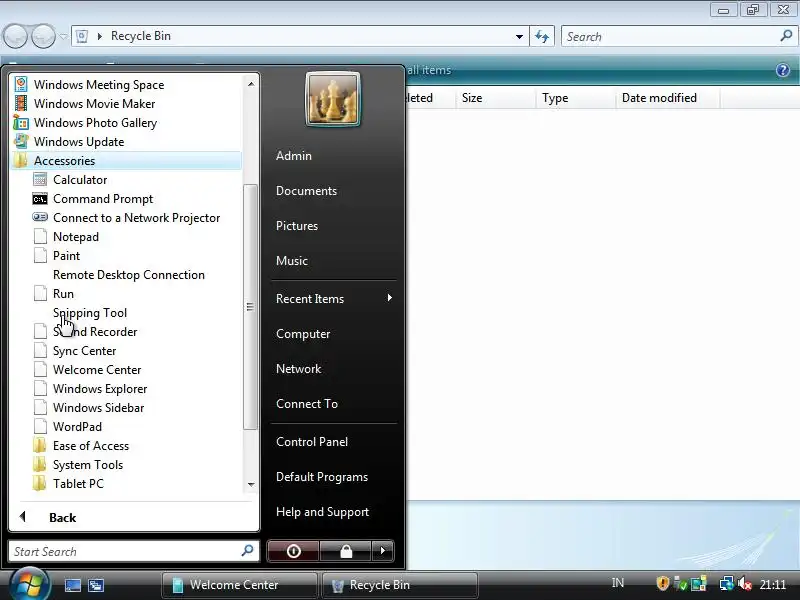Sort by Type column header
Screen dimensions: 800x600
[x=575, y=97]
